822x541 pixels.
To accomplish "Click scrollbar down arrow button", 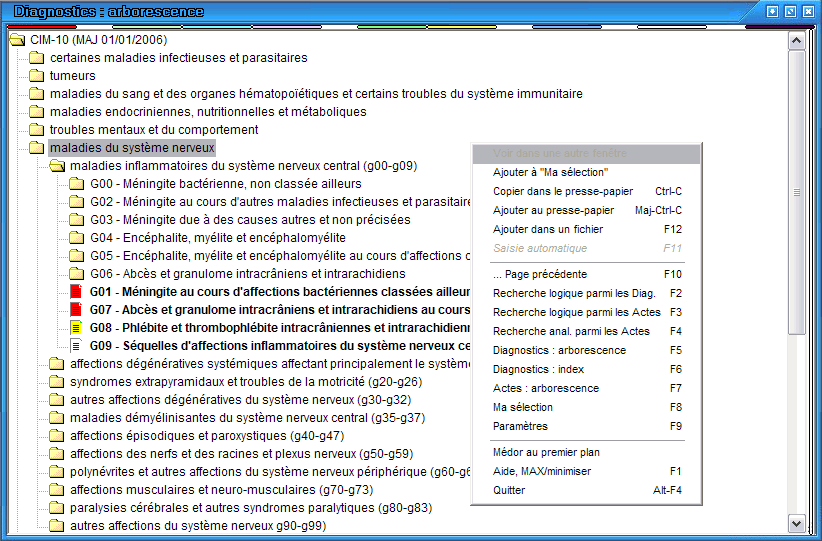I will click(796, 523).
